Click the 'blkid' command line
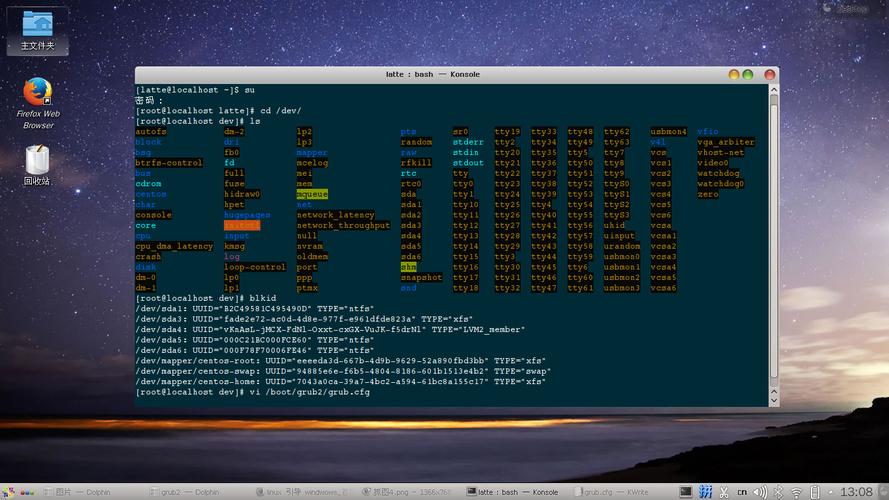Viewport: 889px width, 500px height. click(206, 298)
